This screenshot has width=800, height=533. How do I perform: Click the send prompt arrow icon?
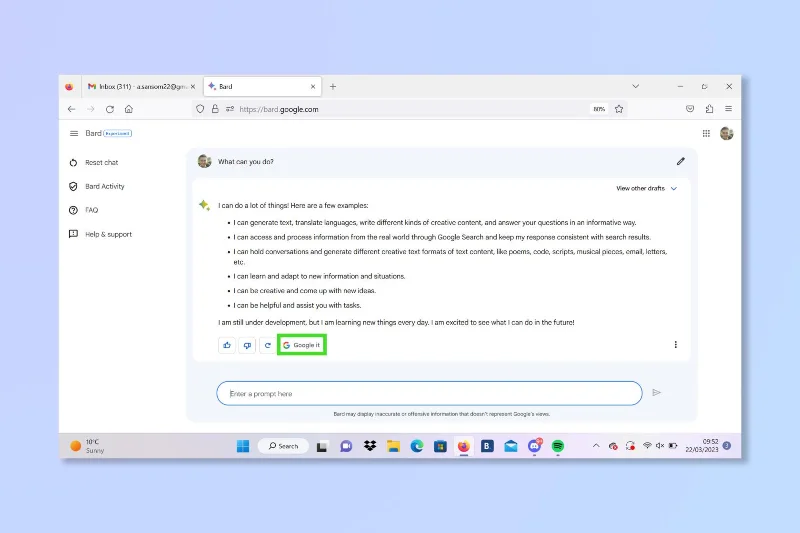[x=657, y=392]
